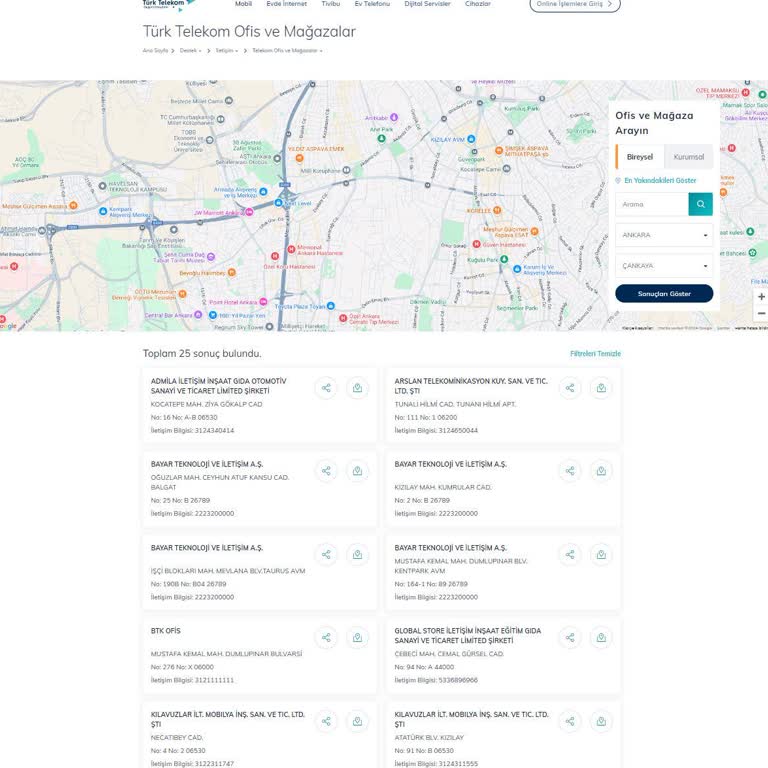
Task: Open the Mobil menu
Action: pos(243,4)
